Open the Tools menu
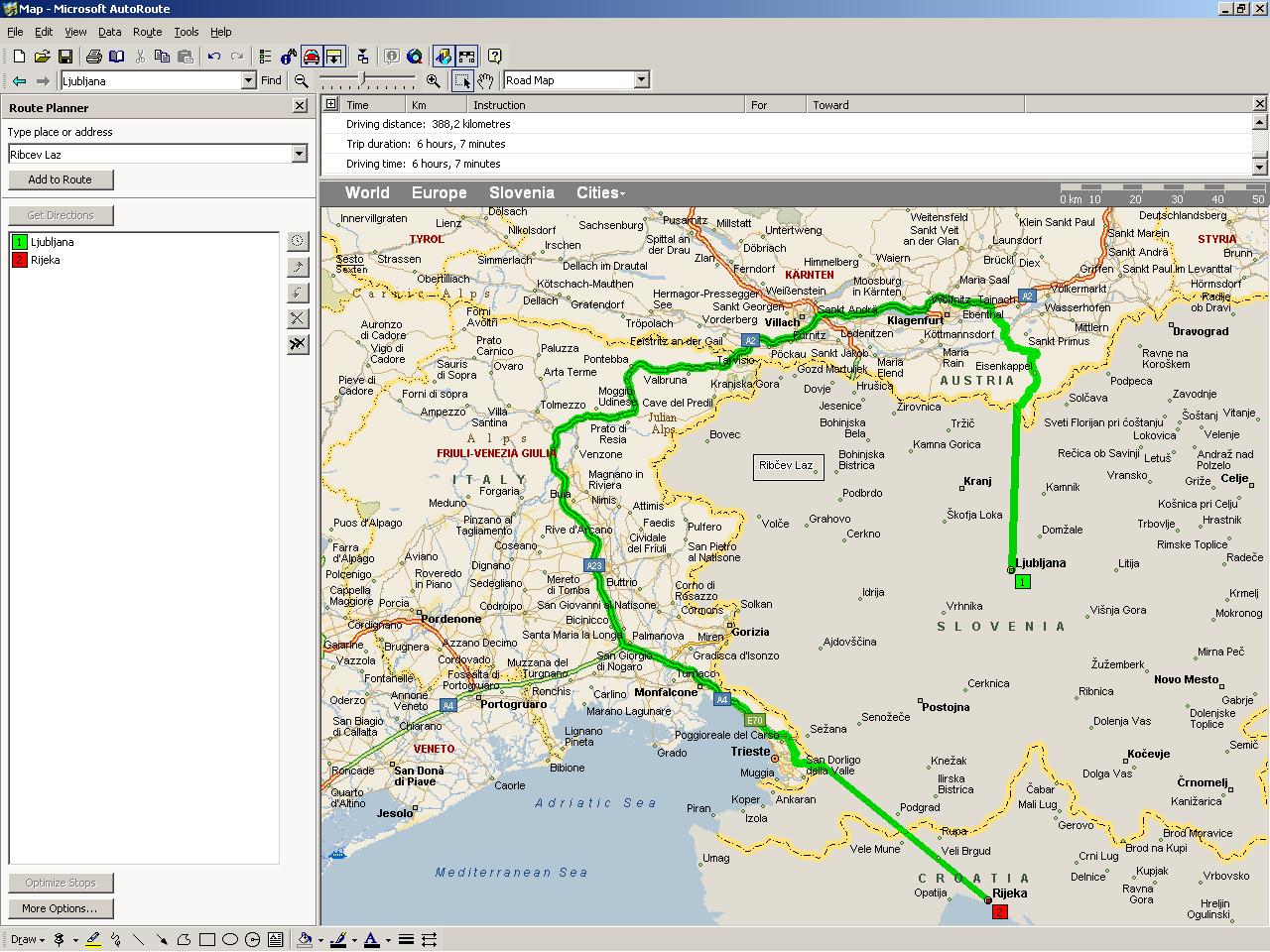Image resolution: width=1270 pixels, height=952 pixels. click(187, 32)
